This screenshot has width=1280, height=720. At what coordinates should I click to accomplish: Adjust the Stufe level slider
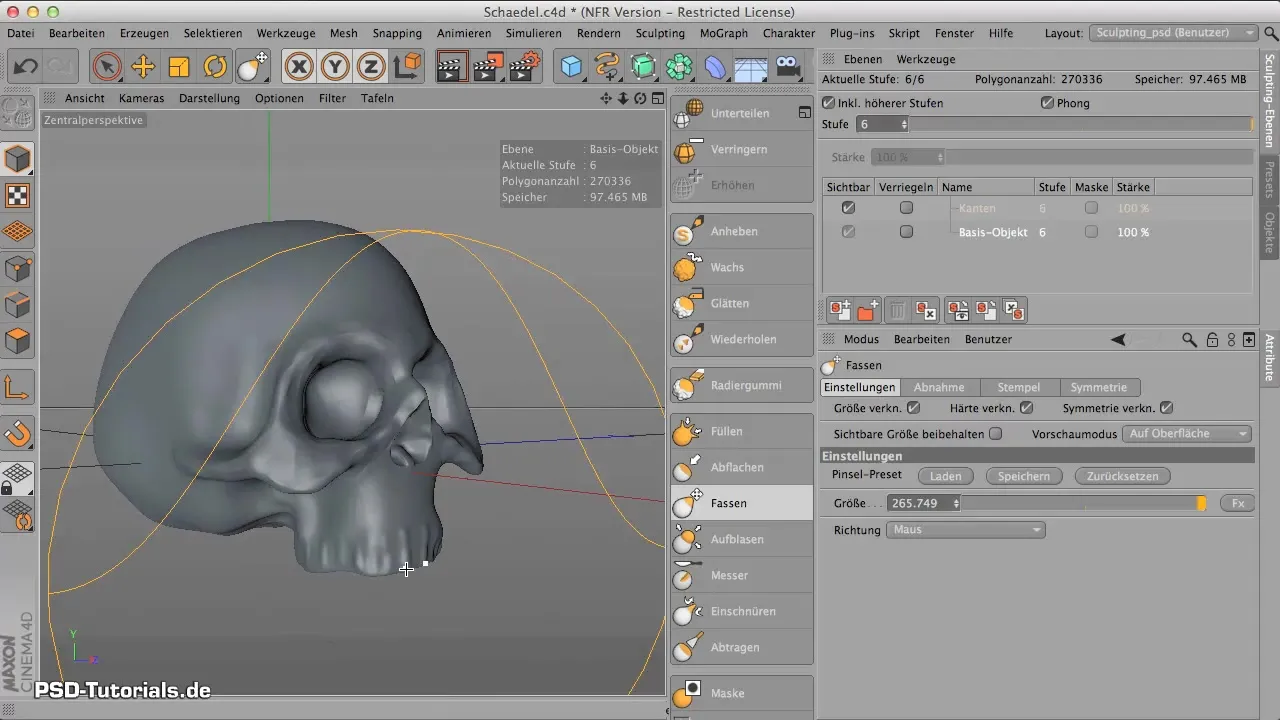pyautogui.click(x=1081, y=125)
